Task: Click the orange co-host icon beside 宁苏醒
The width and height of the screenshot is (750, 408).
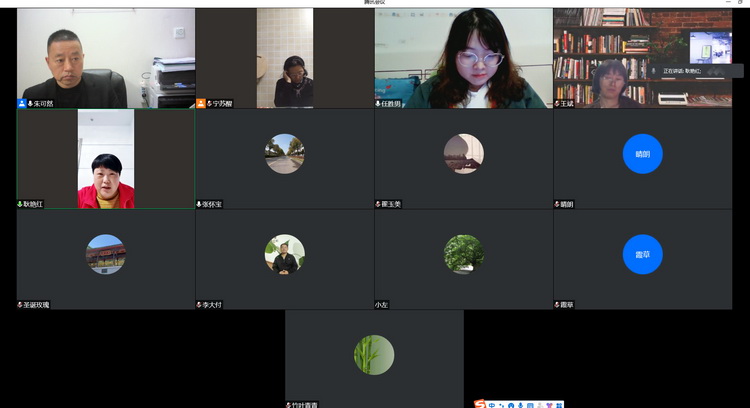Action: click(x=201, y=103)
